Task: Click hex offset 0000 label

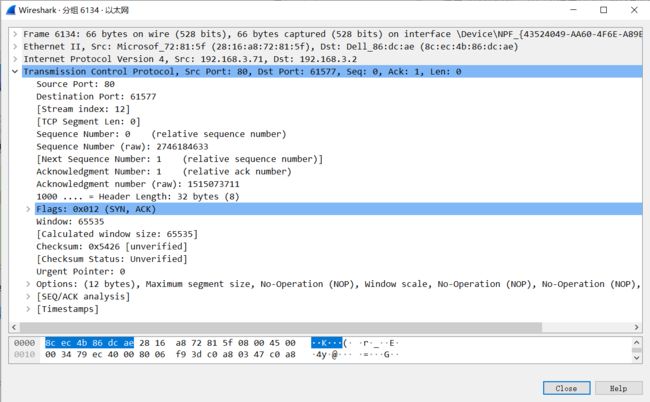Action: coord(24,343)
